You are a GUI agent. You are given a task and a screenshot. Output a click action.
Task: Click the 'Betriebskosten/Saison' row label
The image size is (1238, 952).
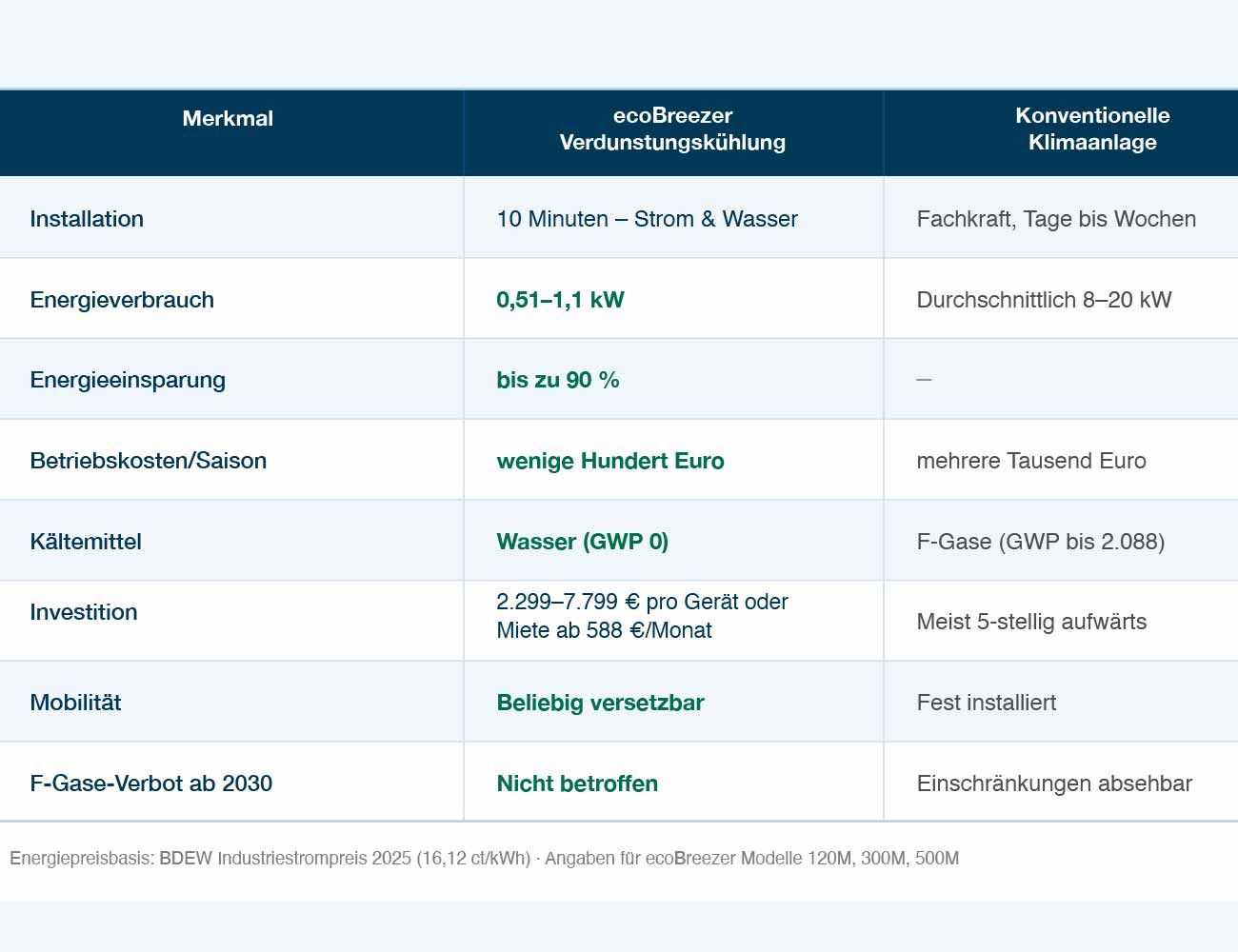click(x=148, y=461)
